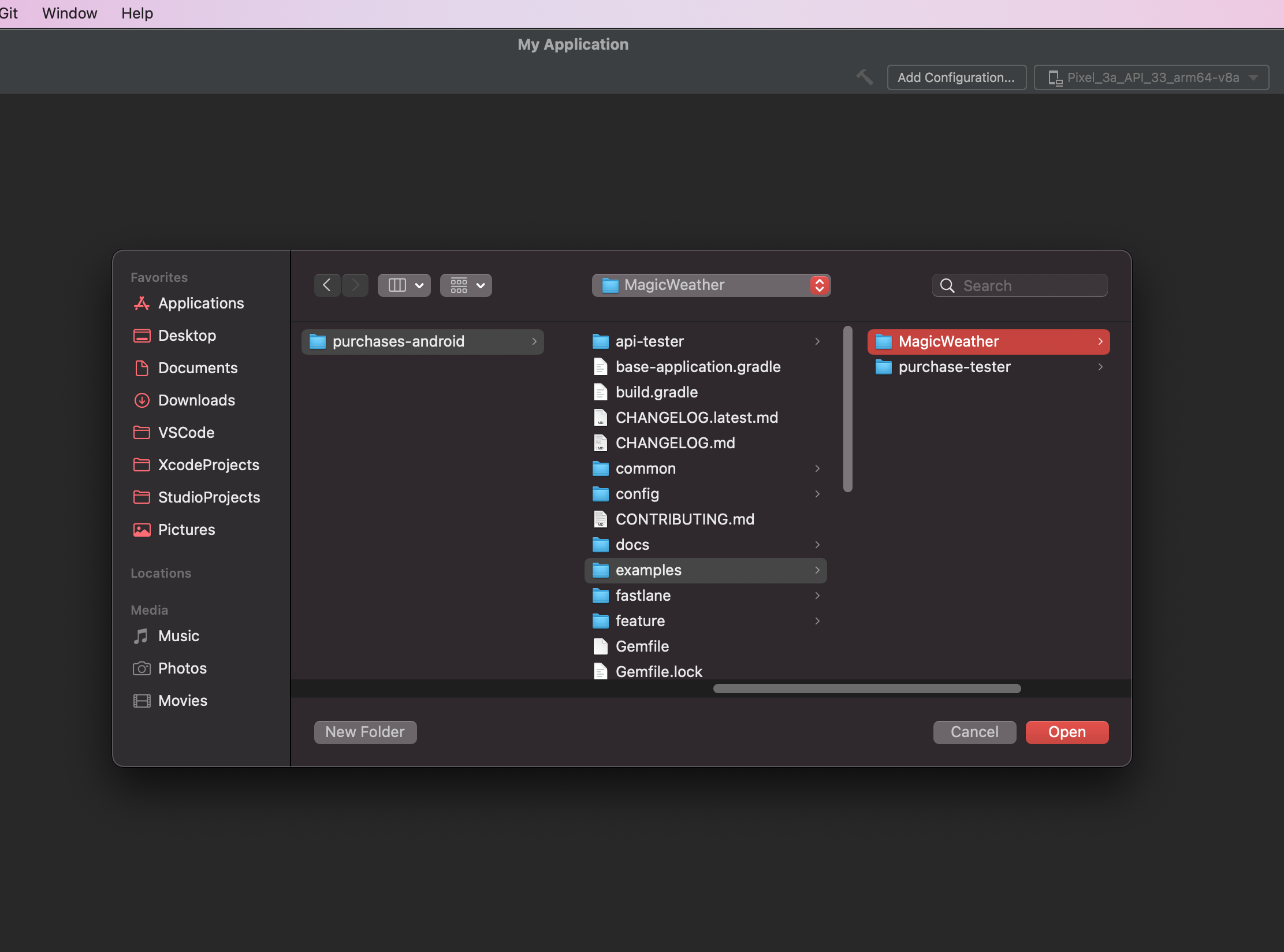
Task: Open the item grouping dropdown
Action: pos(466,285)
